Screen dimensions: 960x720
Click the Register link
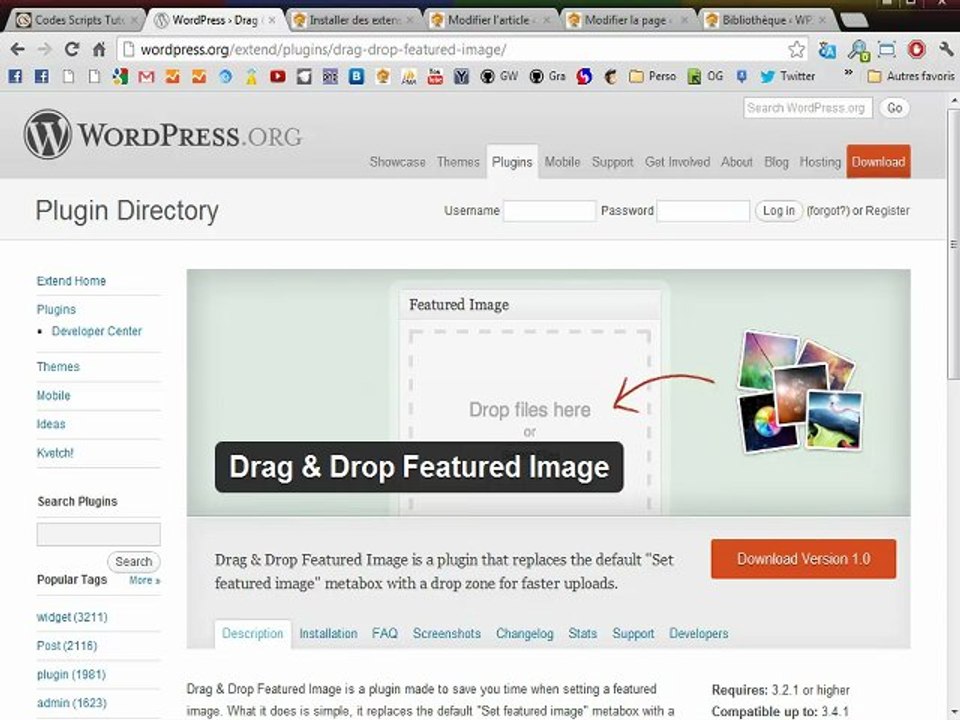point(887,211)
